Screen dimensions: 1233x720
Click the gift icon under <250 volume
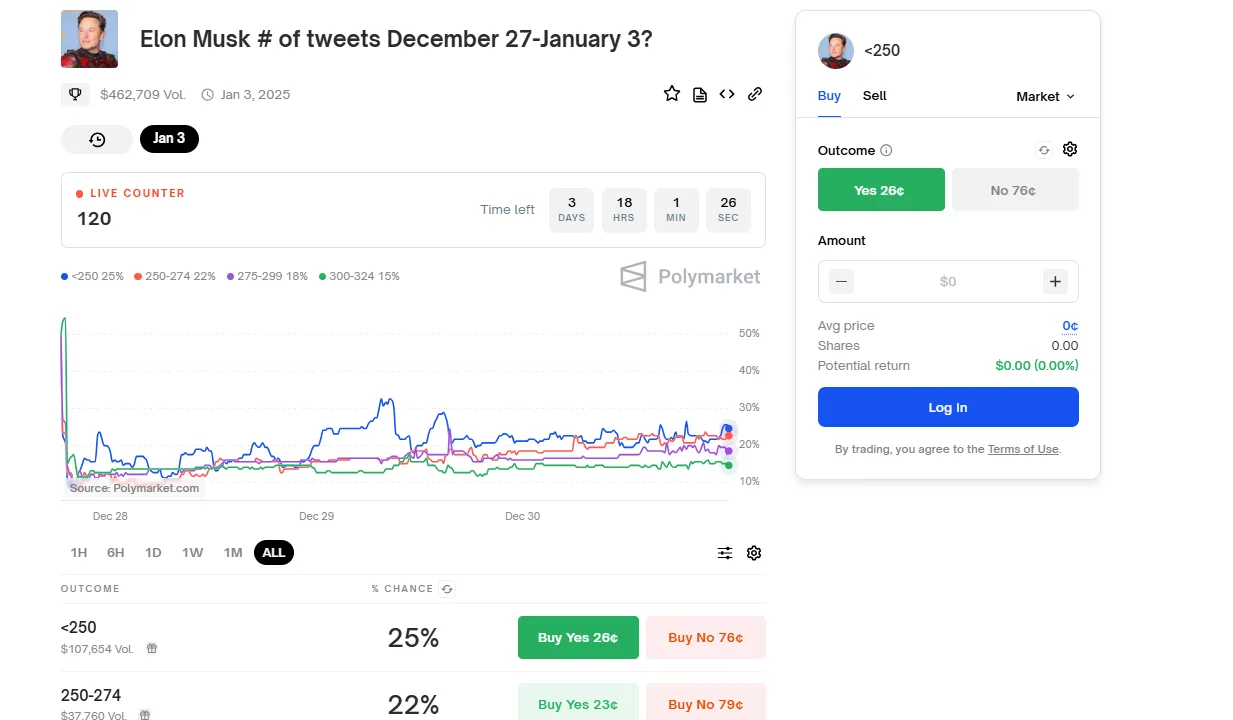pos(152,648)
